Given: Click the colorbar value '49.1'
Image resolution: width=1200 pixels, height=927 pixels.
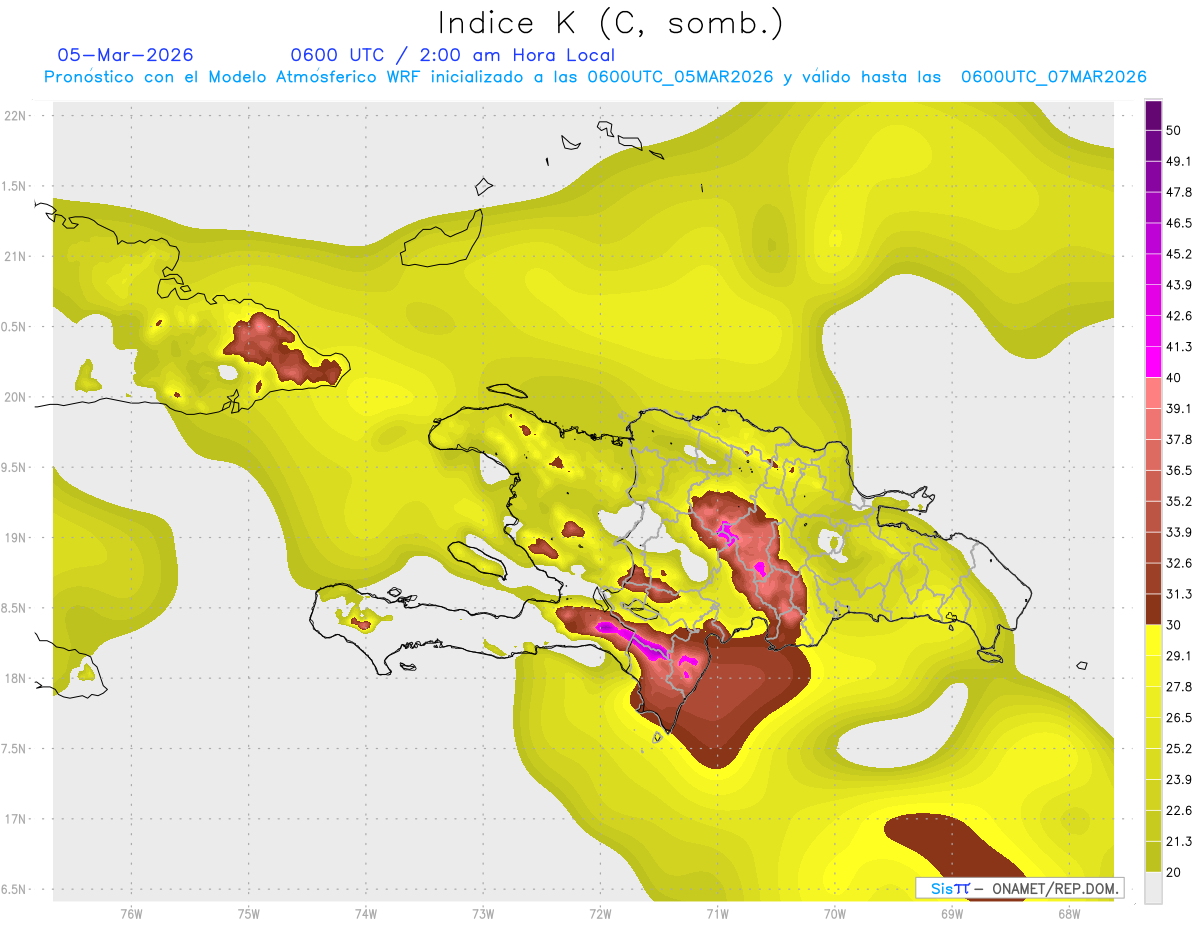Looking at the screenshot, I should click(1179, 161).
